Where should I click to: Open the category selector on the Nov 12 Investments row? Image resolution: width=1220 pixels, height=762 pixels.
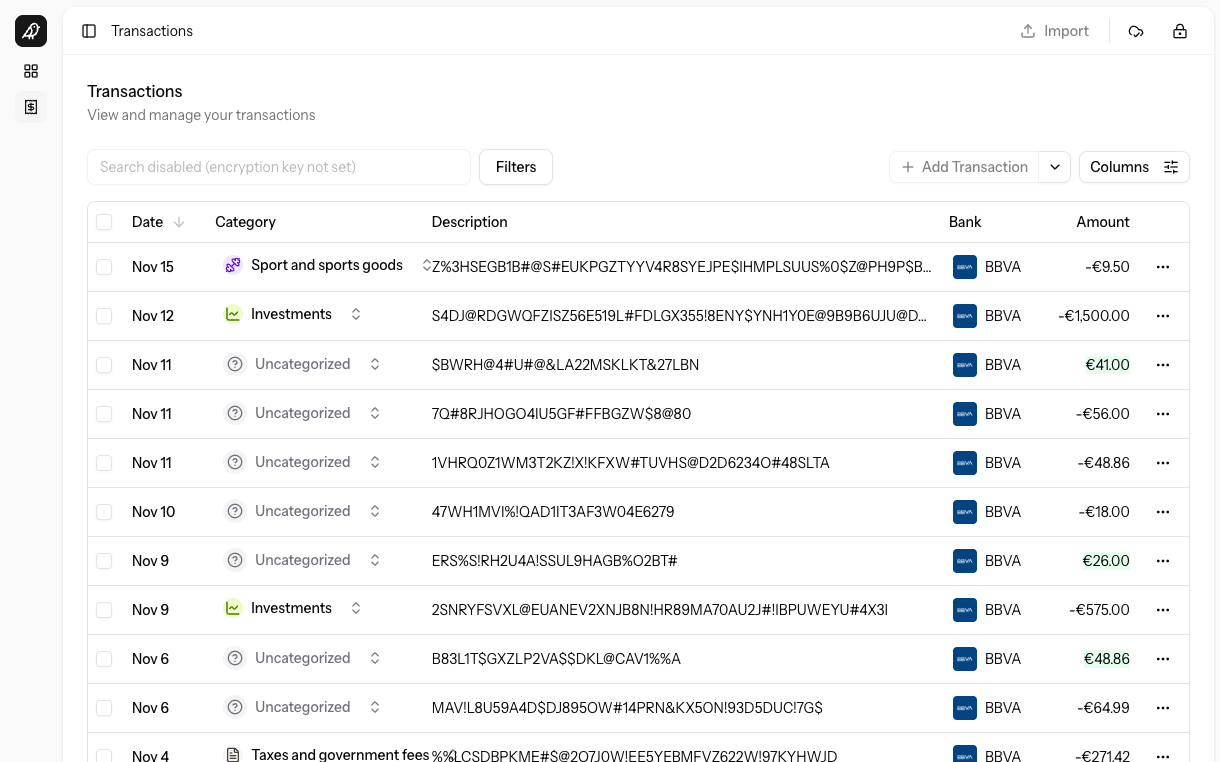[x=356, y=314]
